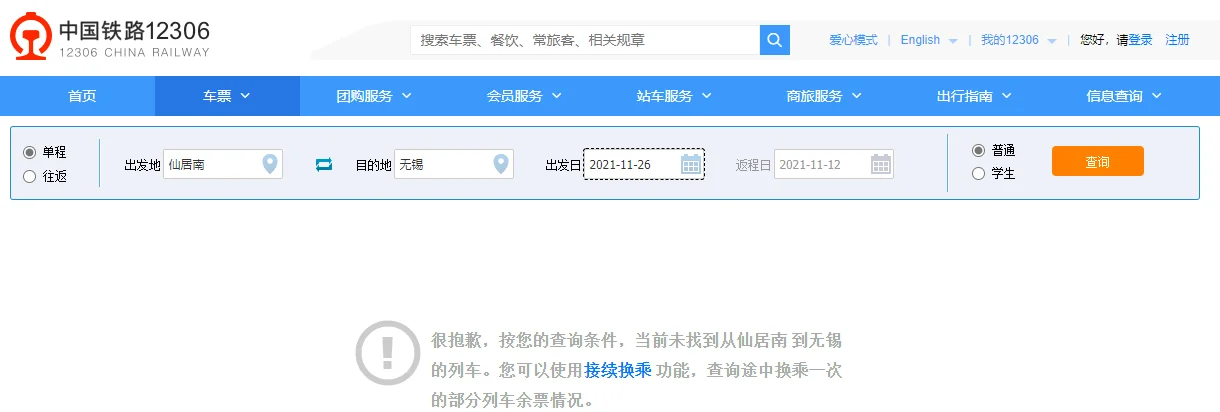Click the orange 查询 search button

(1097, 161)
